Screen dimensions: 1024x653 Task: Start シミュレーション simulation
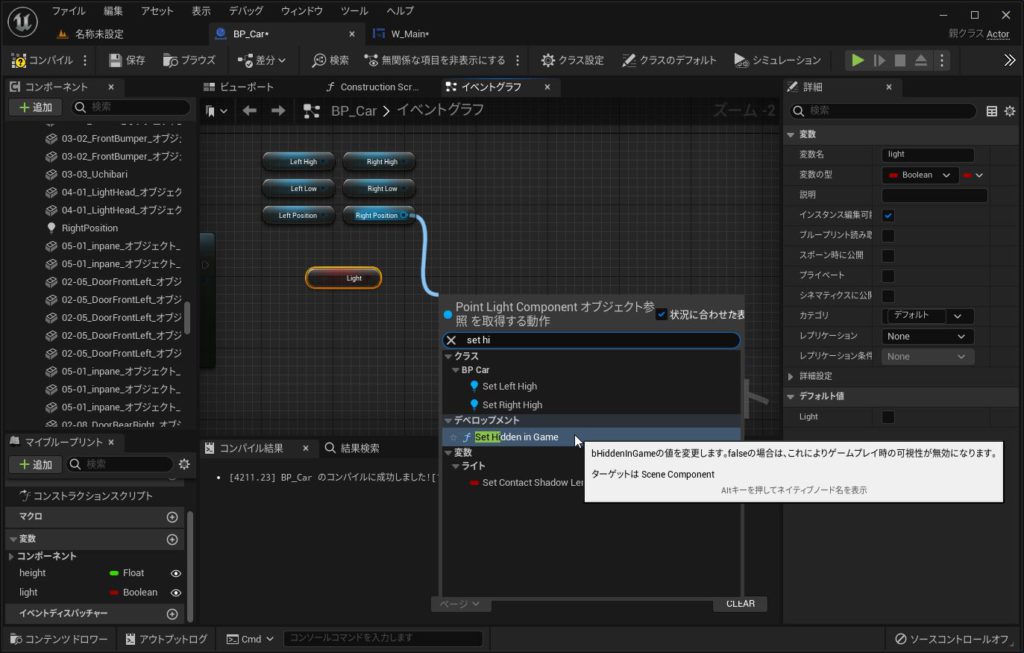click(x=777, y=60)
